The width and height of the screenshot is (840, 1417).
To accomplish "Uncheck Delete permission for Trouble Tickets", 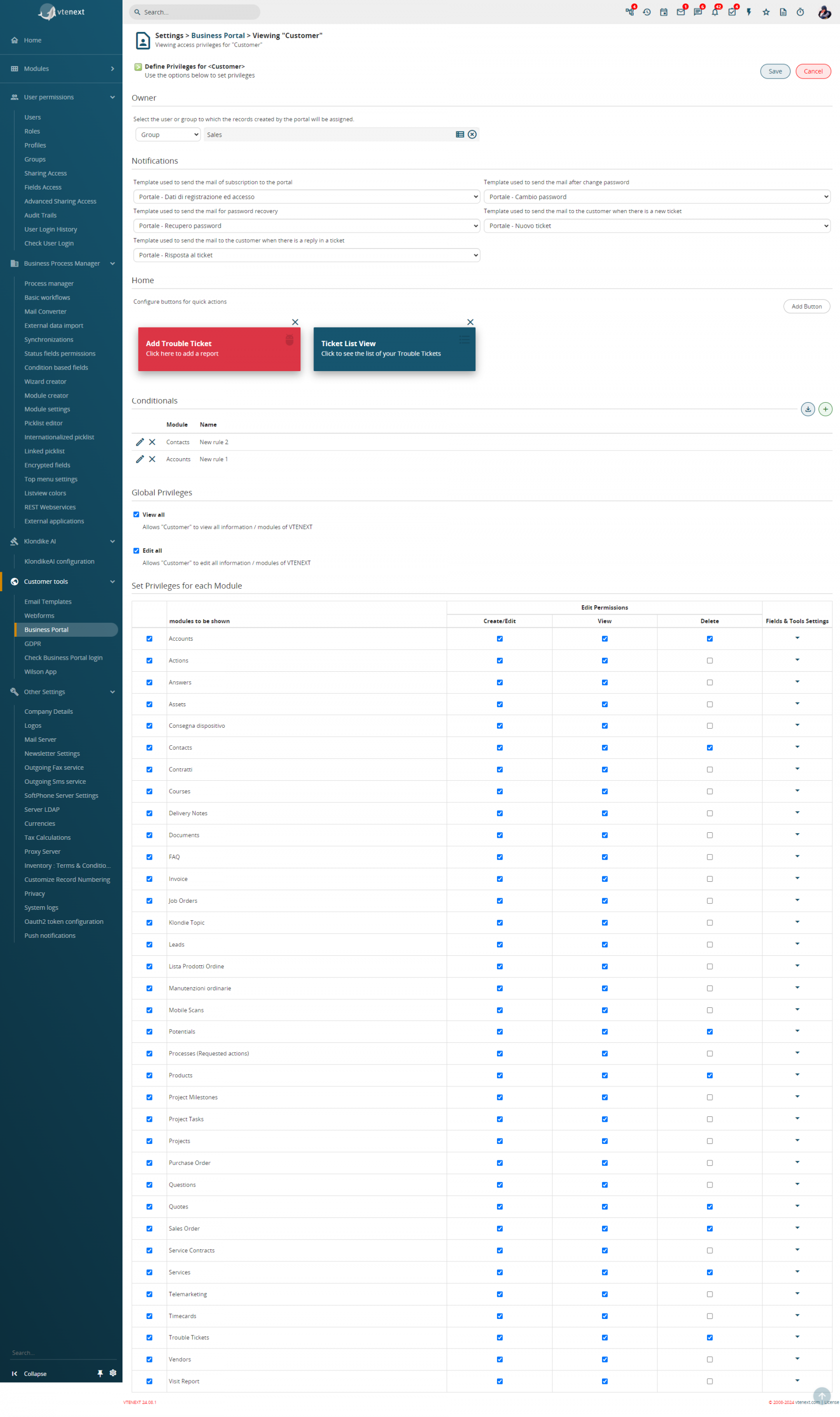I will click(709, 1337).
